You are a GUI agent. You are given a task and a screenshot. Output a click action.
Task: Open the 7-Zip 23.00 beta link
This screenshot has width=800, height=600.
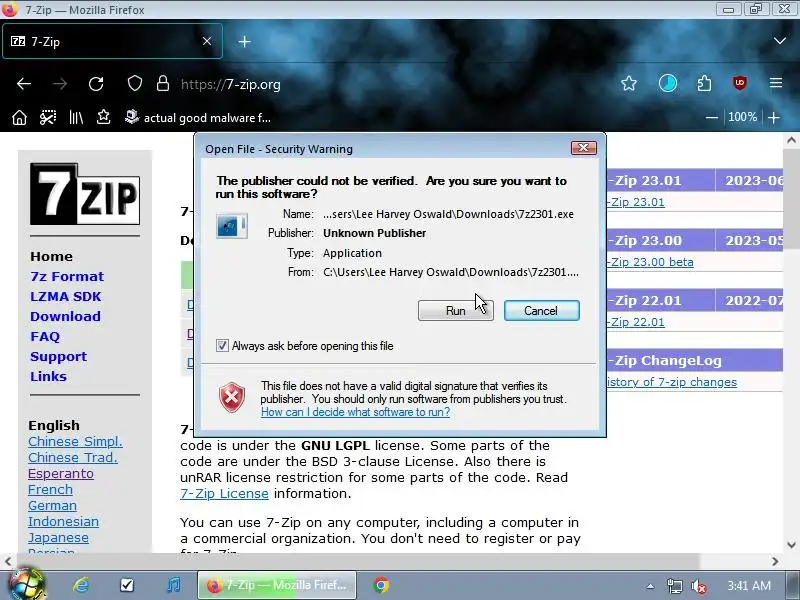point(650,262)
